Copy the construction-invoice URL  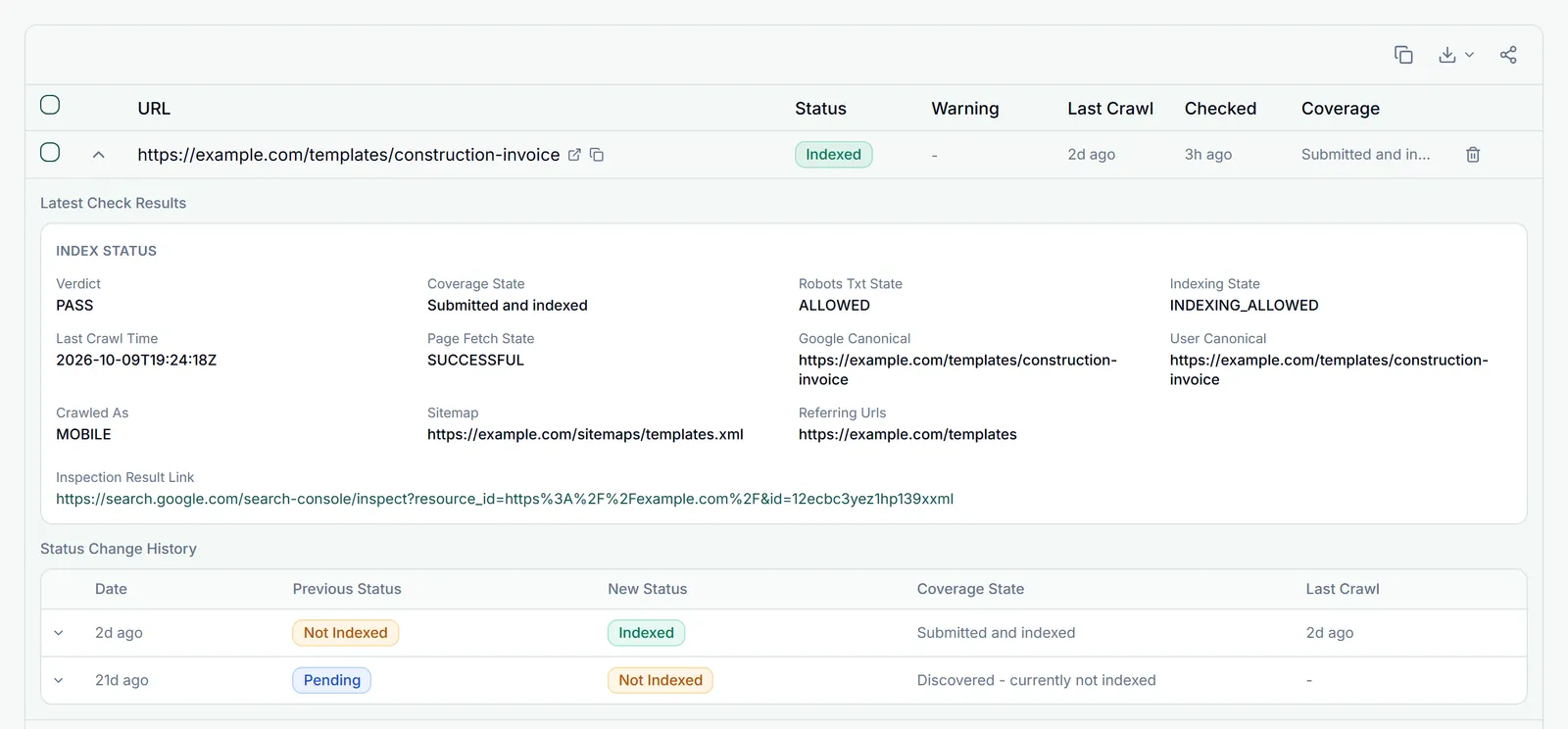coord(597,155)
